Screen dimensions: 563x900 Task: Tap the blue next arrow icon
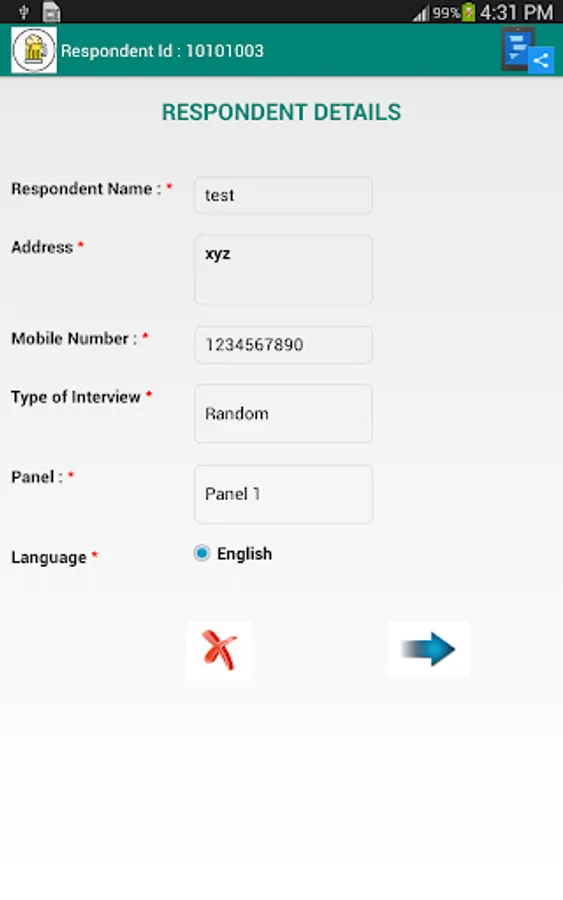428,649
